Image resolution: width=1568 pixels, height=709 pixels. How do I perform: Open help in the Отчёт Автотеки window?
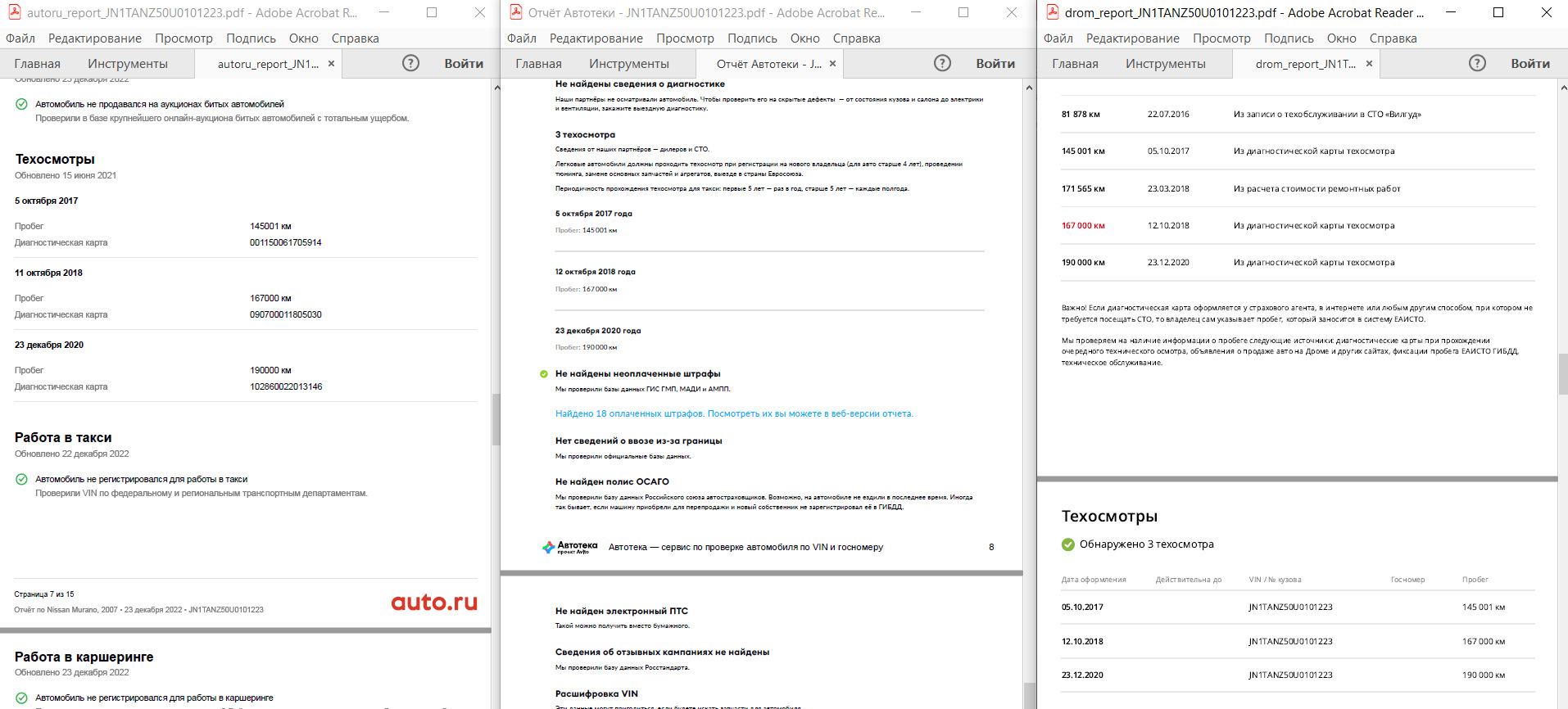[x=943, y=63]
